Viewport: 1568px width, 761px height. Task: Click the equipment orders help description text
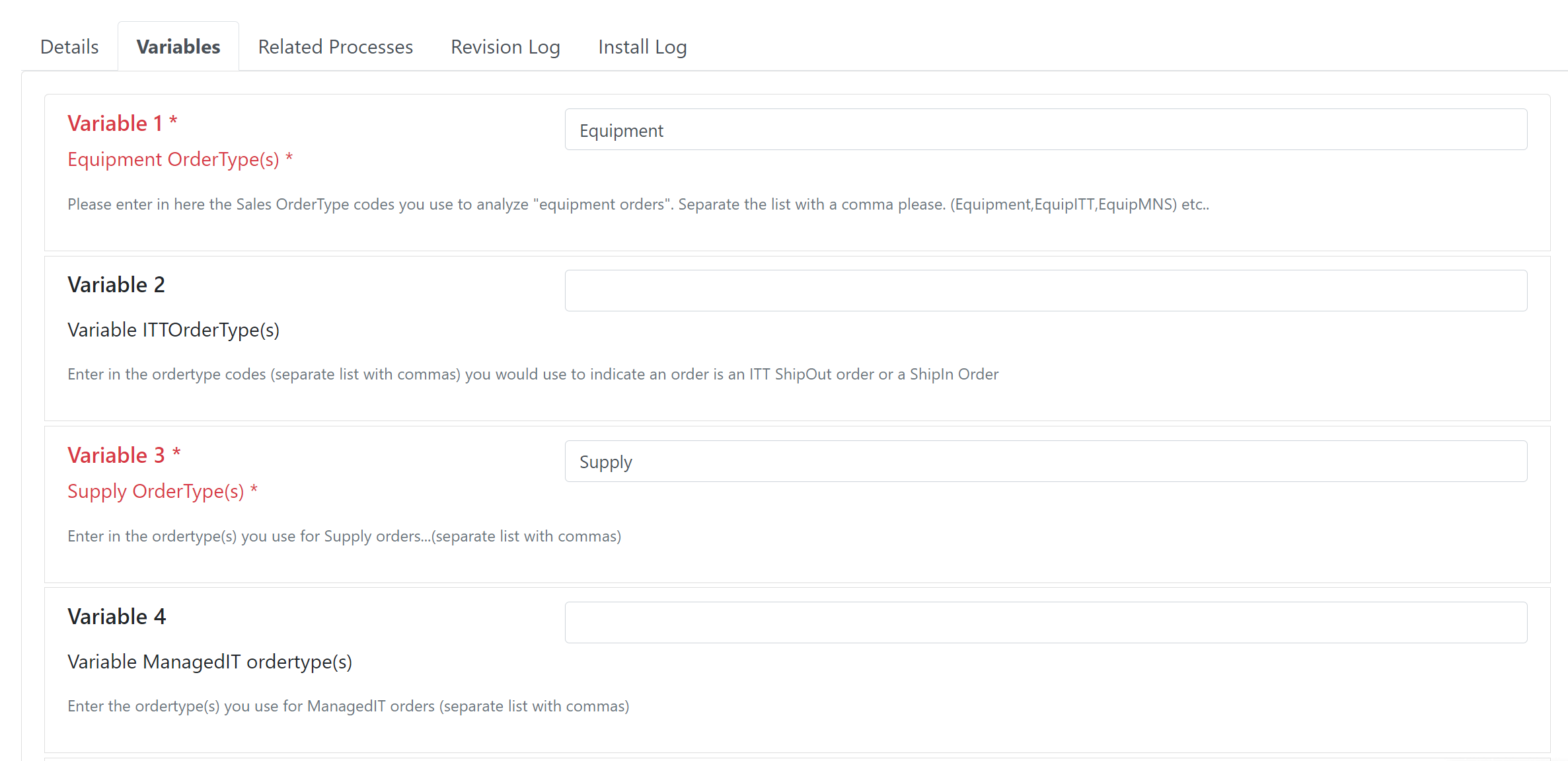click(x=638, y=205)
